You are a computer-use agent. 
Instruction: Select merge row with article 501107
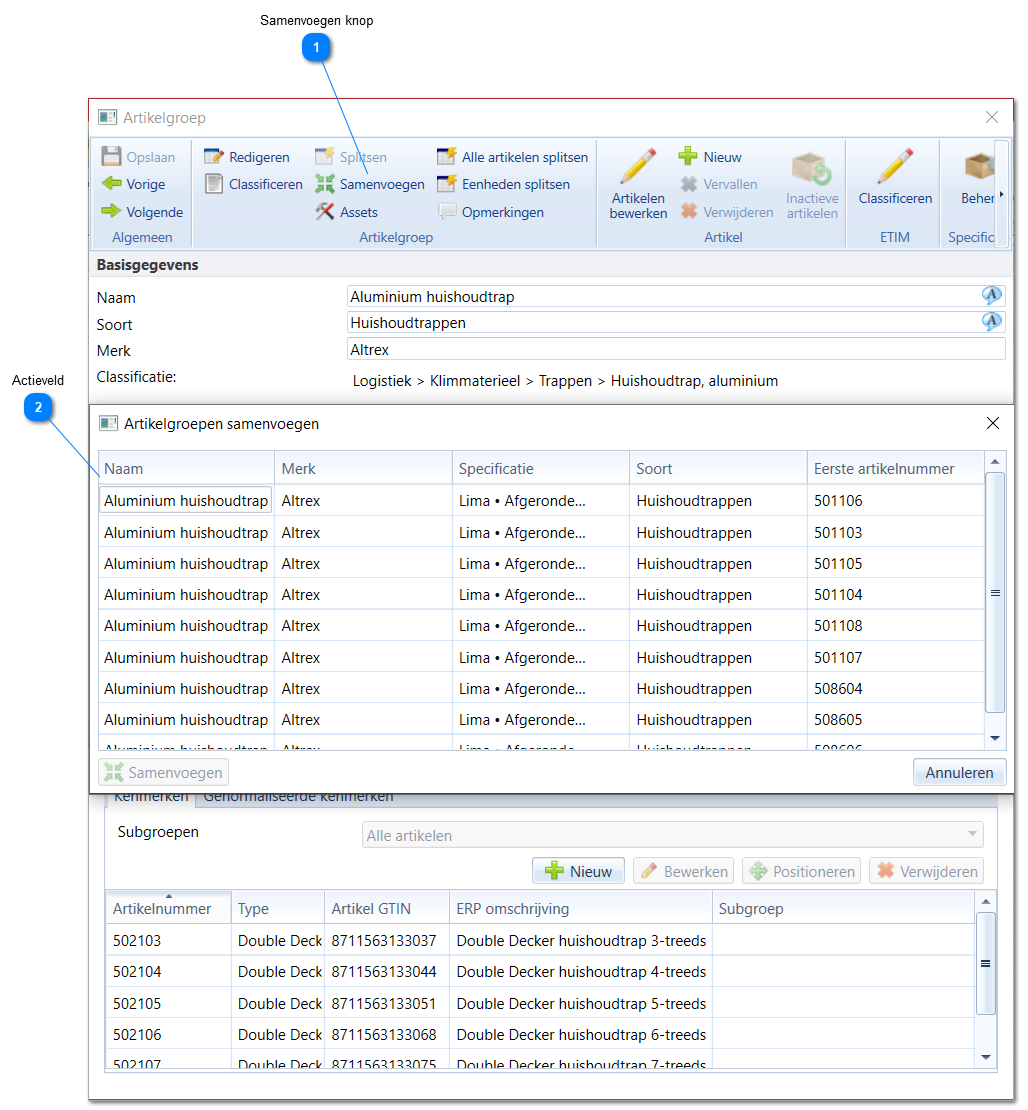tap(542, 658)
